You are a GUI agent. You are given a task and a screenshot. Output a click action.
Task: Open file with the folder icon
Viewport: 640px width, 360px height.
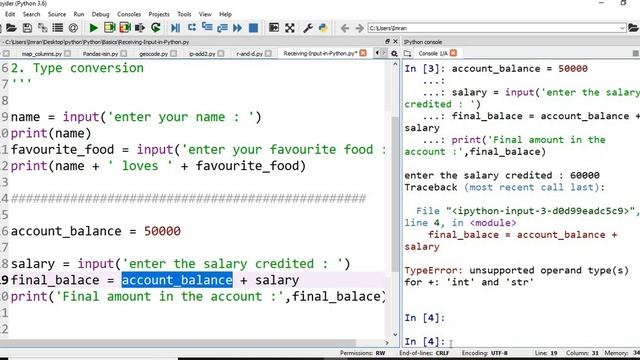pos(11,28)
